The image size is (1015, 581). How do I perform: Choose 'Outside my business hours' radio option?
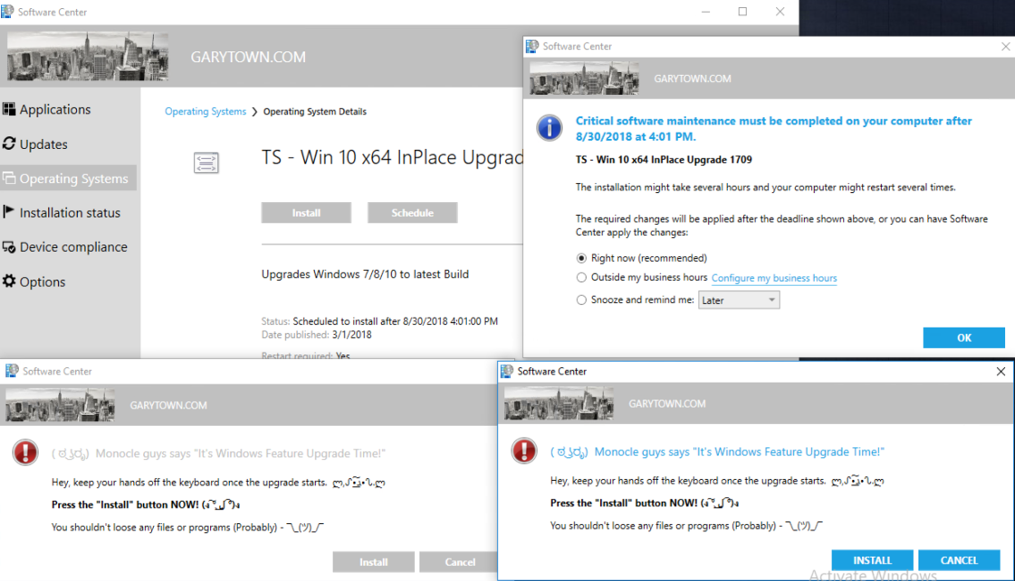(582, 278)
